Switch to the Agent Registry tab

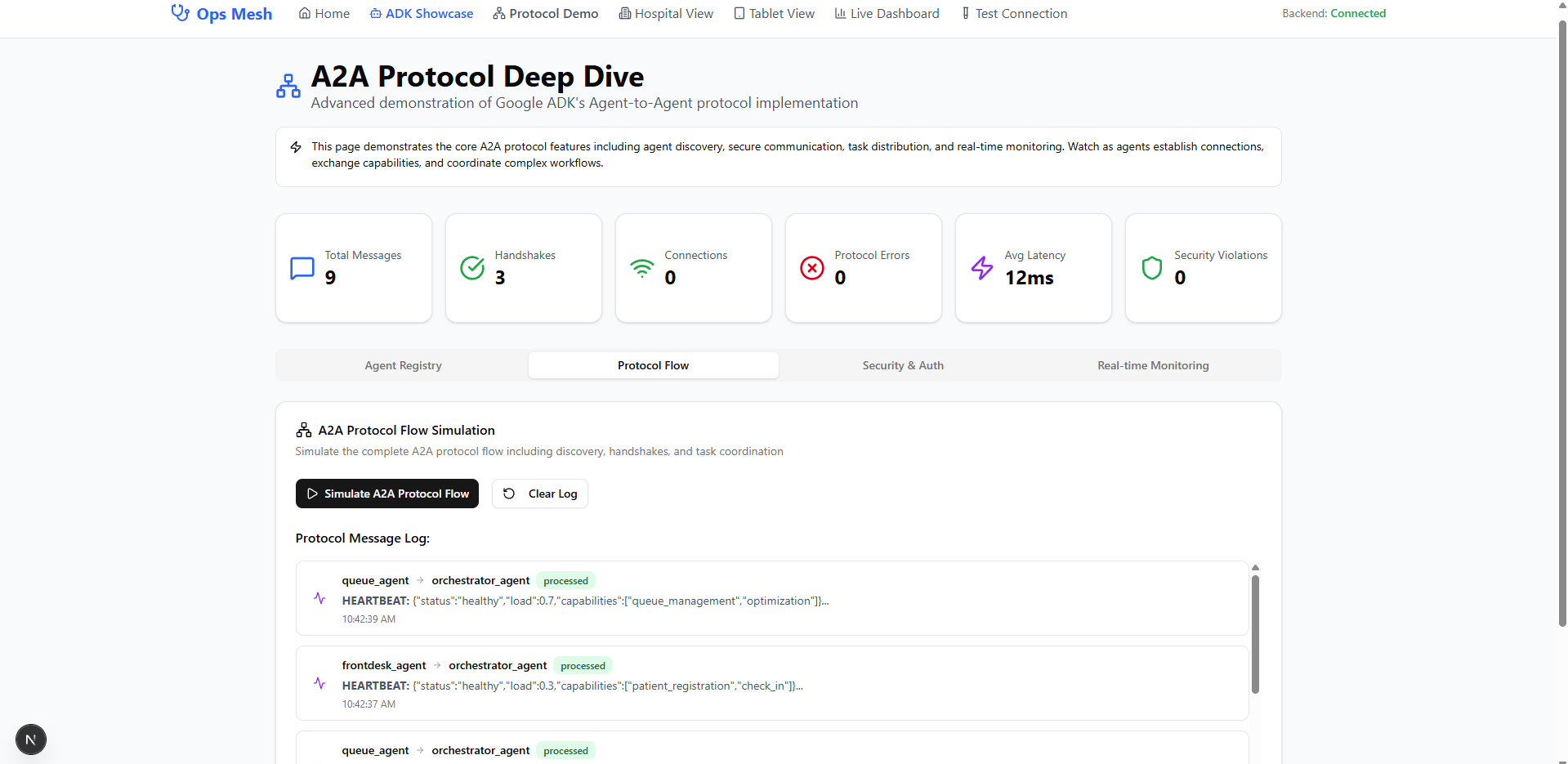tap(404, 365)
